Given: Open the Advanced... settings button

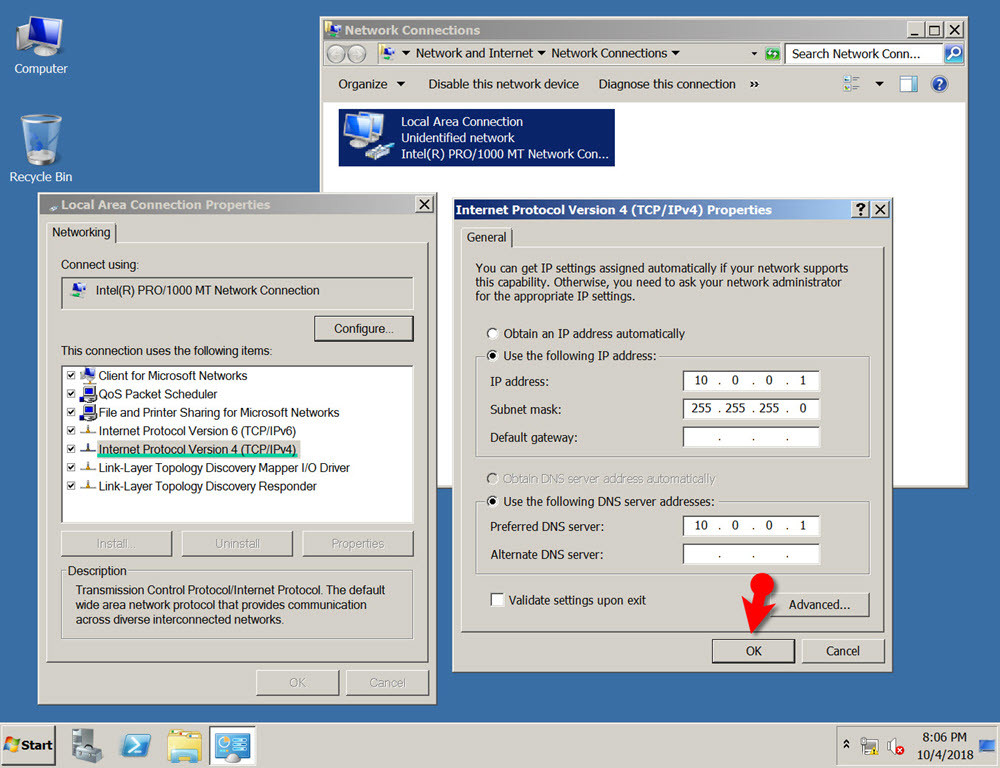Looking at the screenshot, I should (820, 605).
